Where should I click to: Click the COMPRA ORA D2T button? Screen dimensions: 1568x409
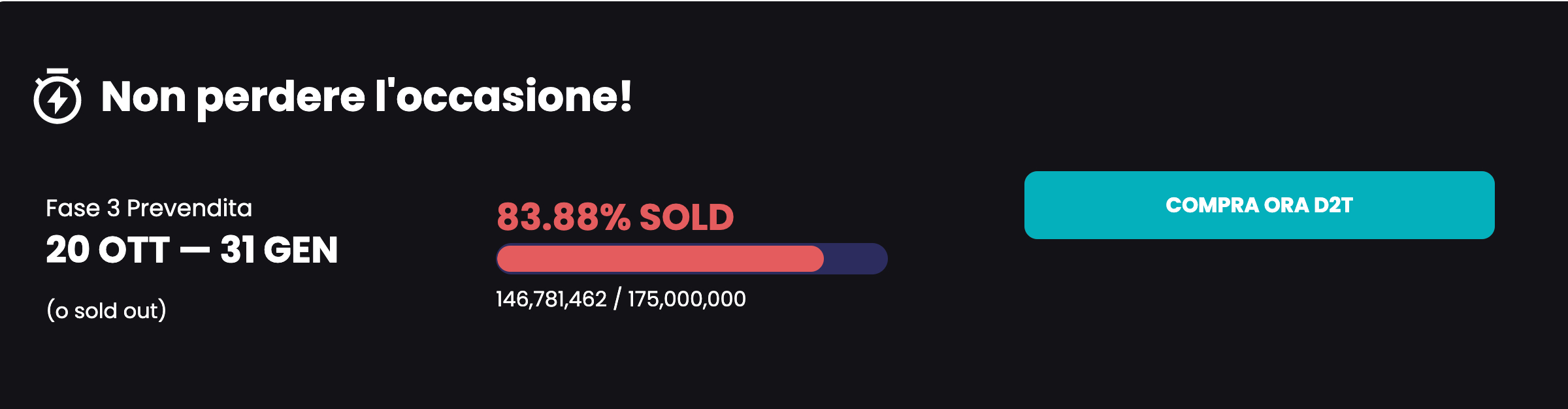(1259, 205)
